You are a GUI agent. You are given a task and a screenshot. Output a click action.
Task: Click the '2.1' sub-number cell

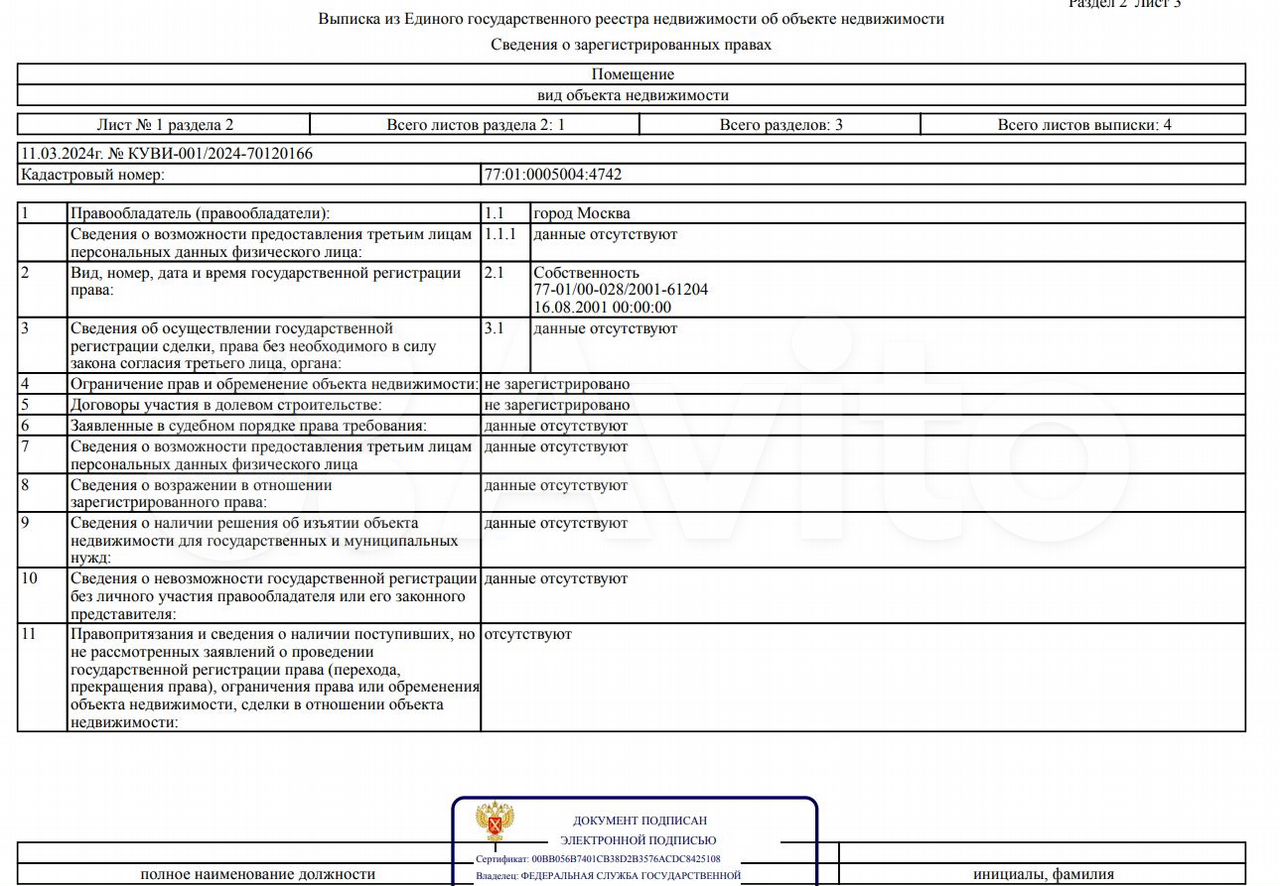click(x=505, y=289)
